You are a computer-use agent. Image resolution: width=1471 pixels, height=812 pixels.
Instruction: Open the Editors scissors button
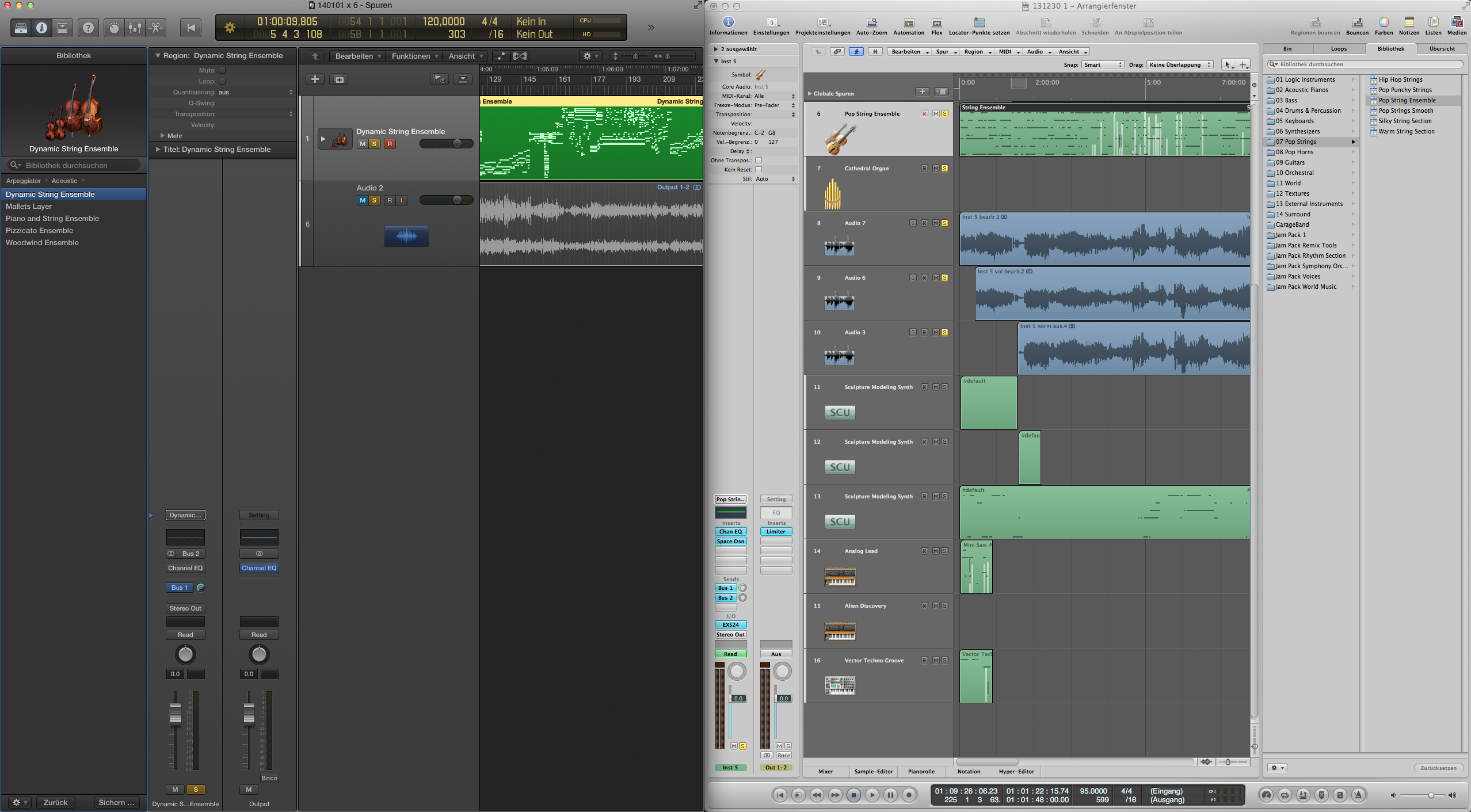coord(155,28)
